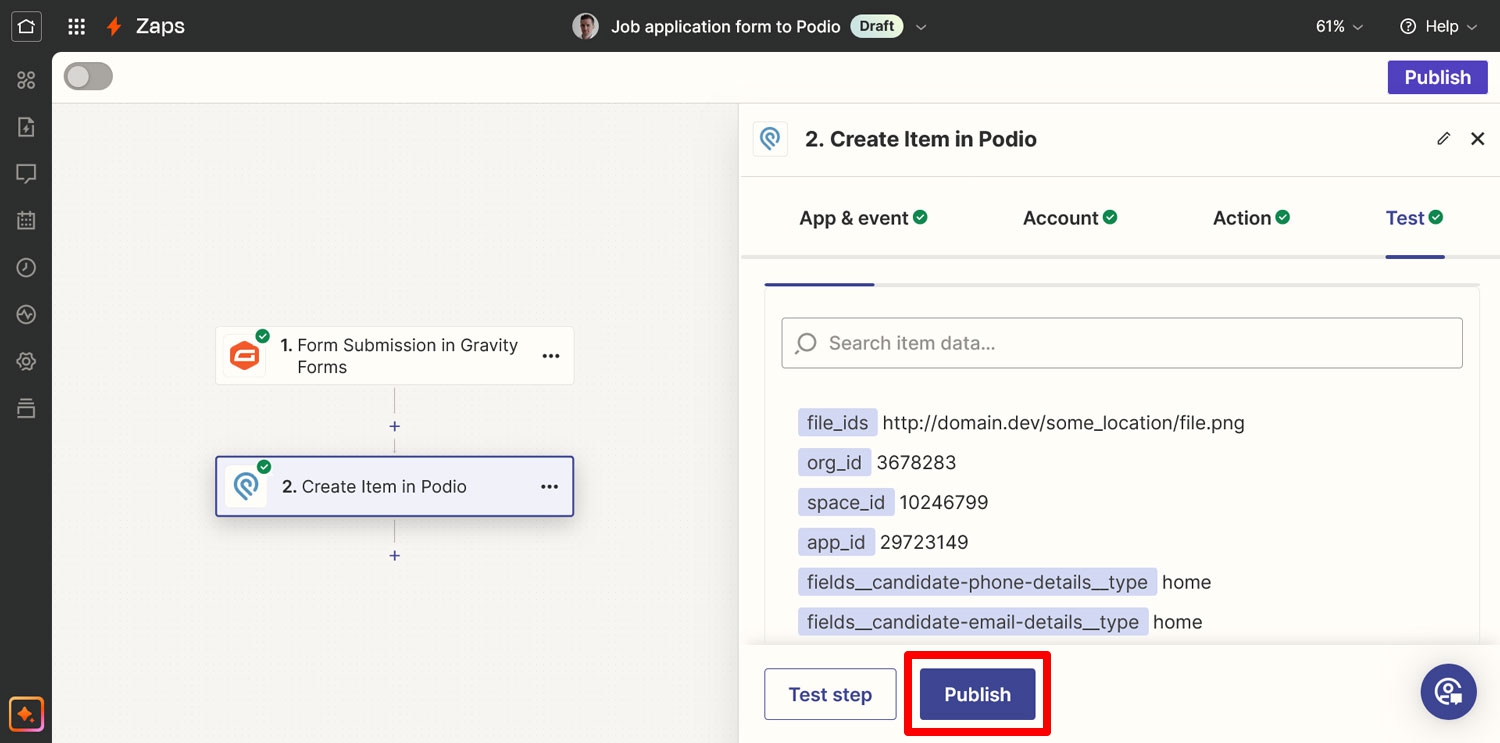Switch to the Account tab
This screenshot has height=743, width=1500.
1070,218
